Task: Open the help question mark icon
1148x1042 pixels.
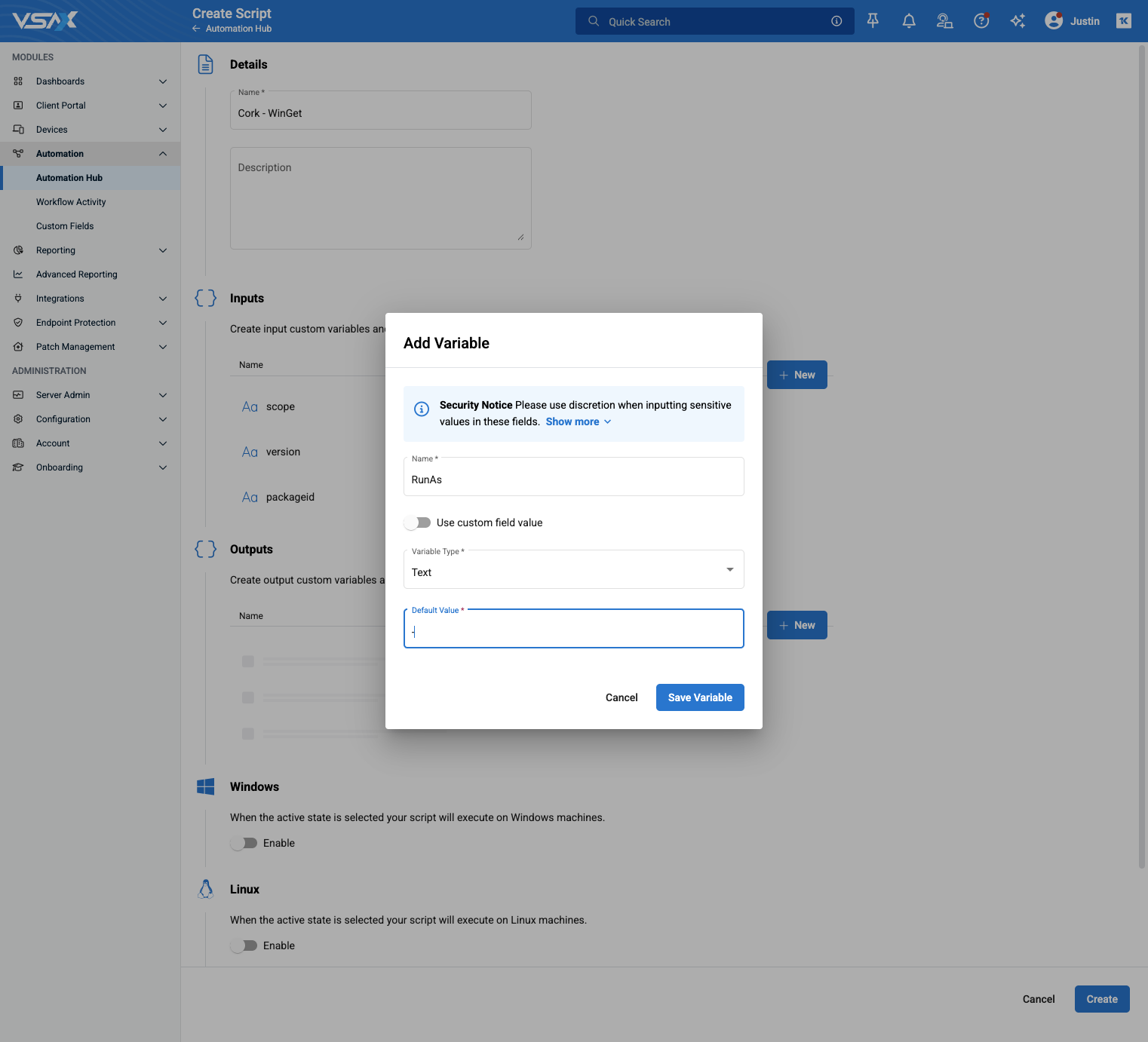Action: coord(981,21)
